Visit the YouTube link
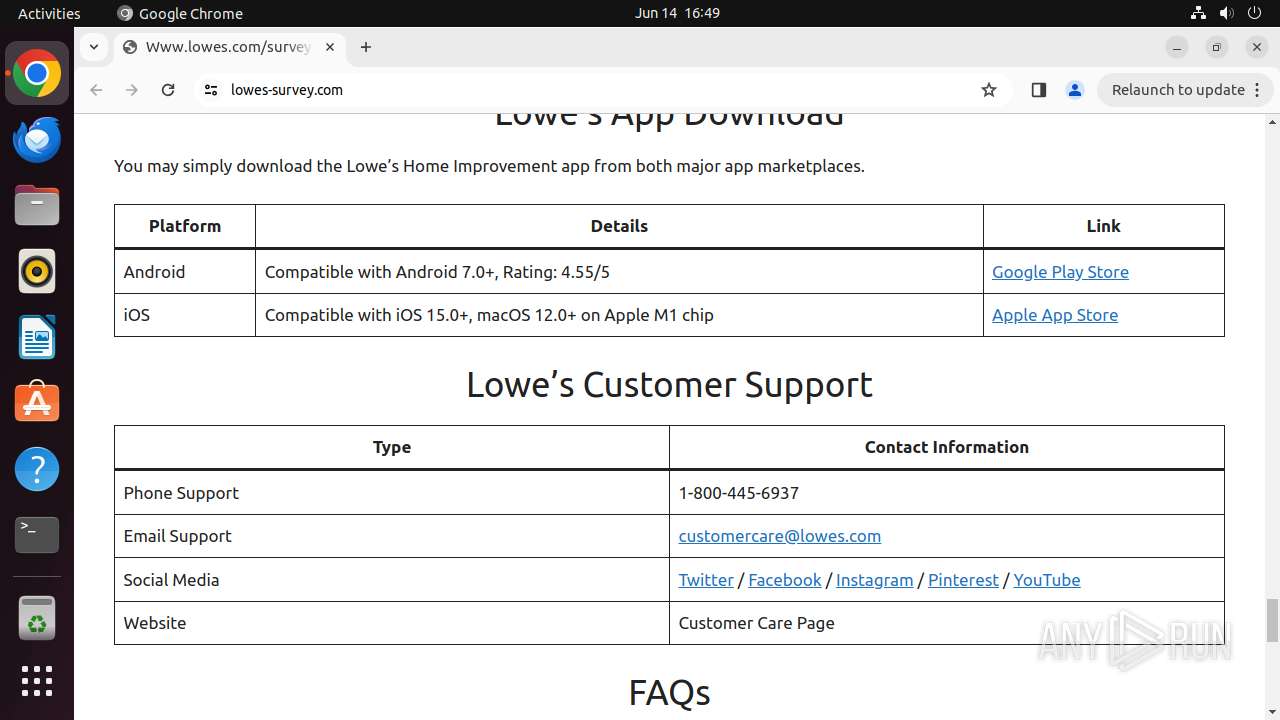1280x720 pixels. coord(1047,580)
